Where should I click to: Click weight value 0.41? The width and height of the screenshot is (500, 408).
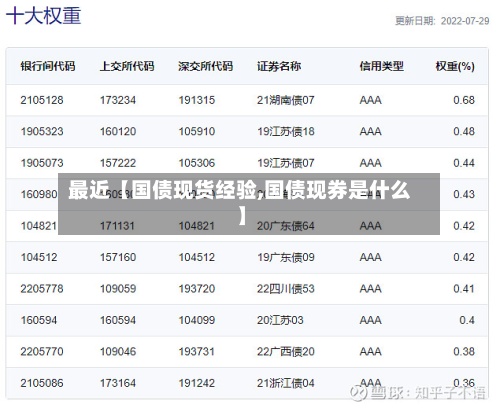click(x=464, y=289)
